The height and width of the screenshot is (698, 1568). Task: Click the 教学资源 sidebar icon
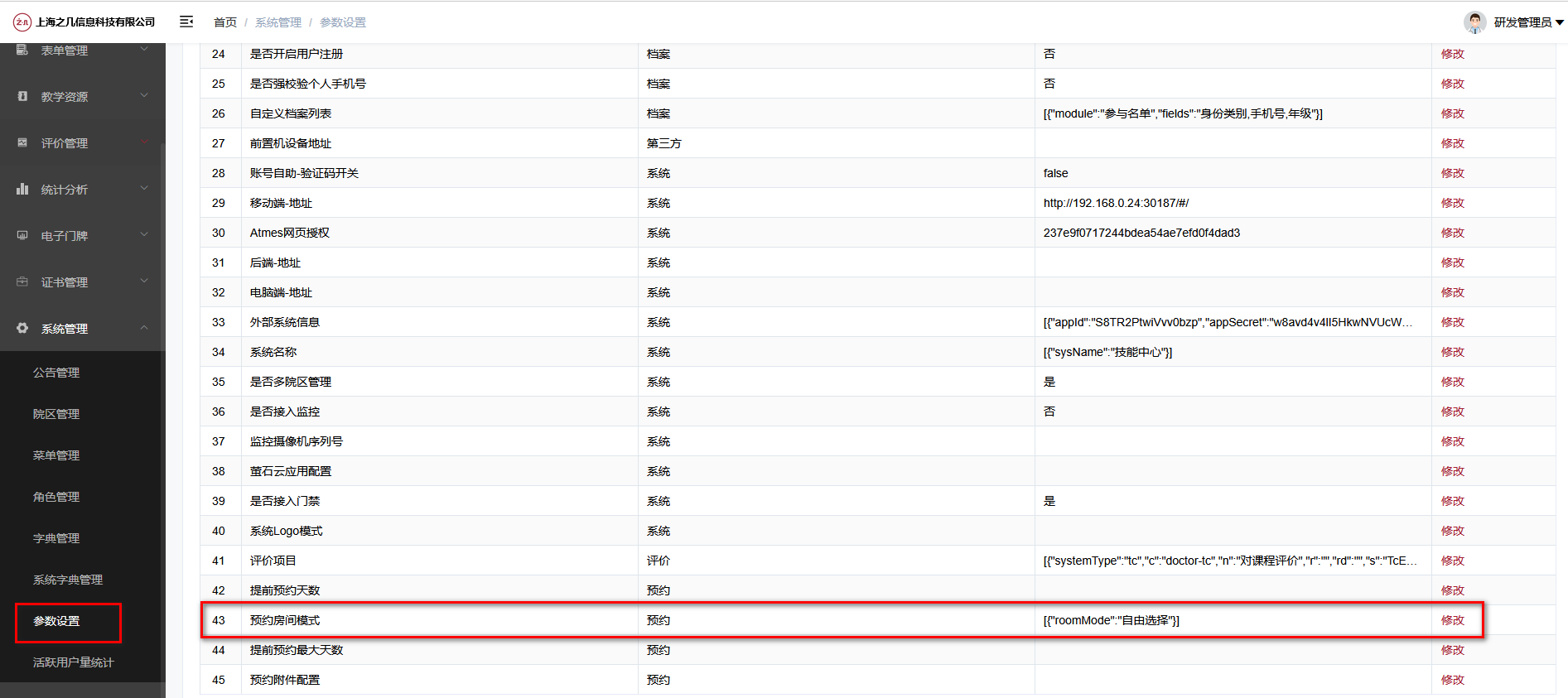click(x=22, y=97)
